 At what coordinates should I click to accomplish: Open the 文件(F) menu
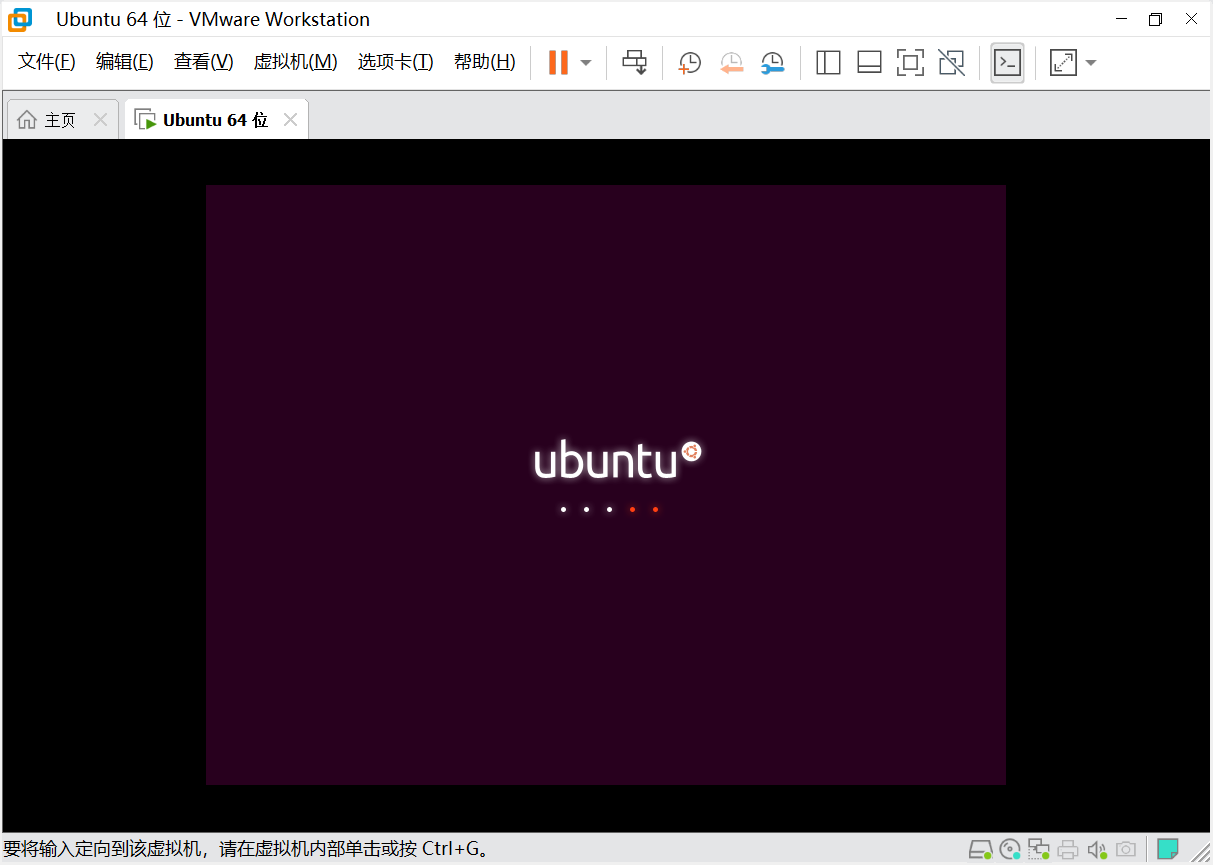[47, 62]
